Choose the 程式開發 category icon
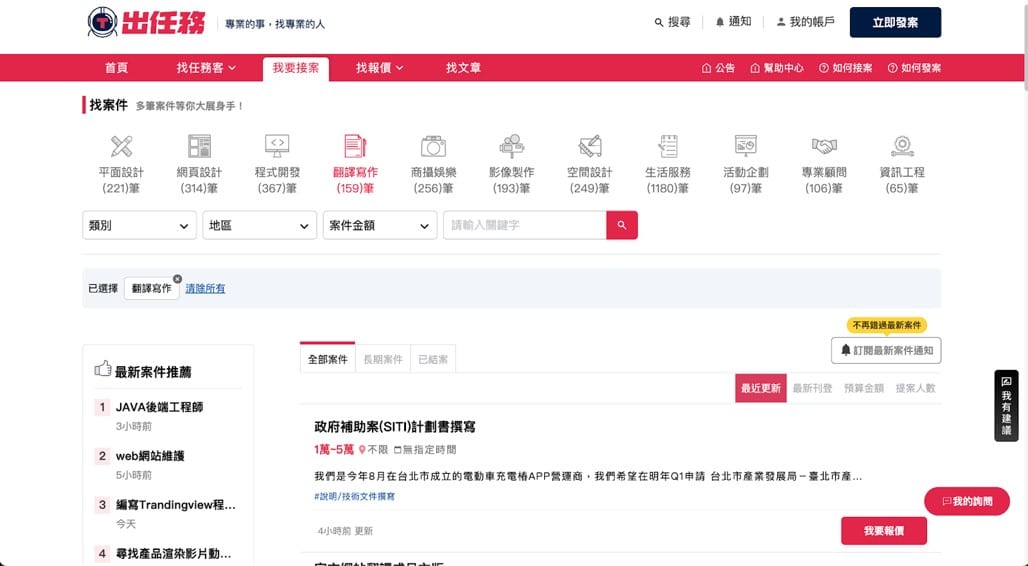 pos(277,147)
